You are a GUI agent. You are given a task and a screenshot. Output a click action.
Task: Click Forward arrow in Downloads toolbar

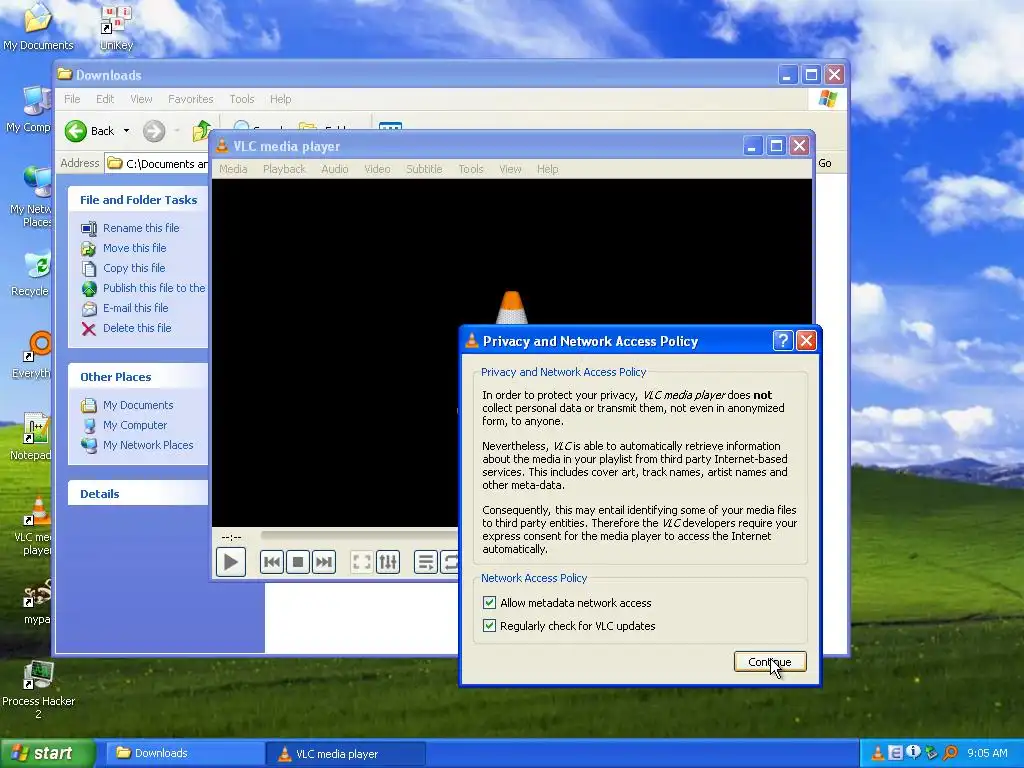154,131
